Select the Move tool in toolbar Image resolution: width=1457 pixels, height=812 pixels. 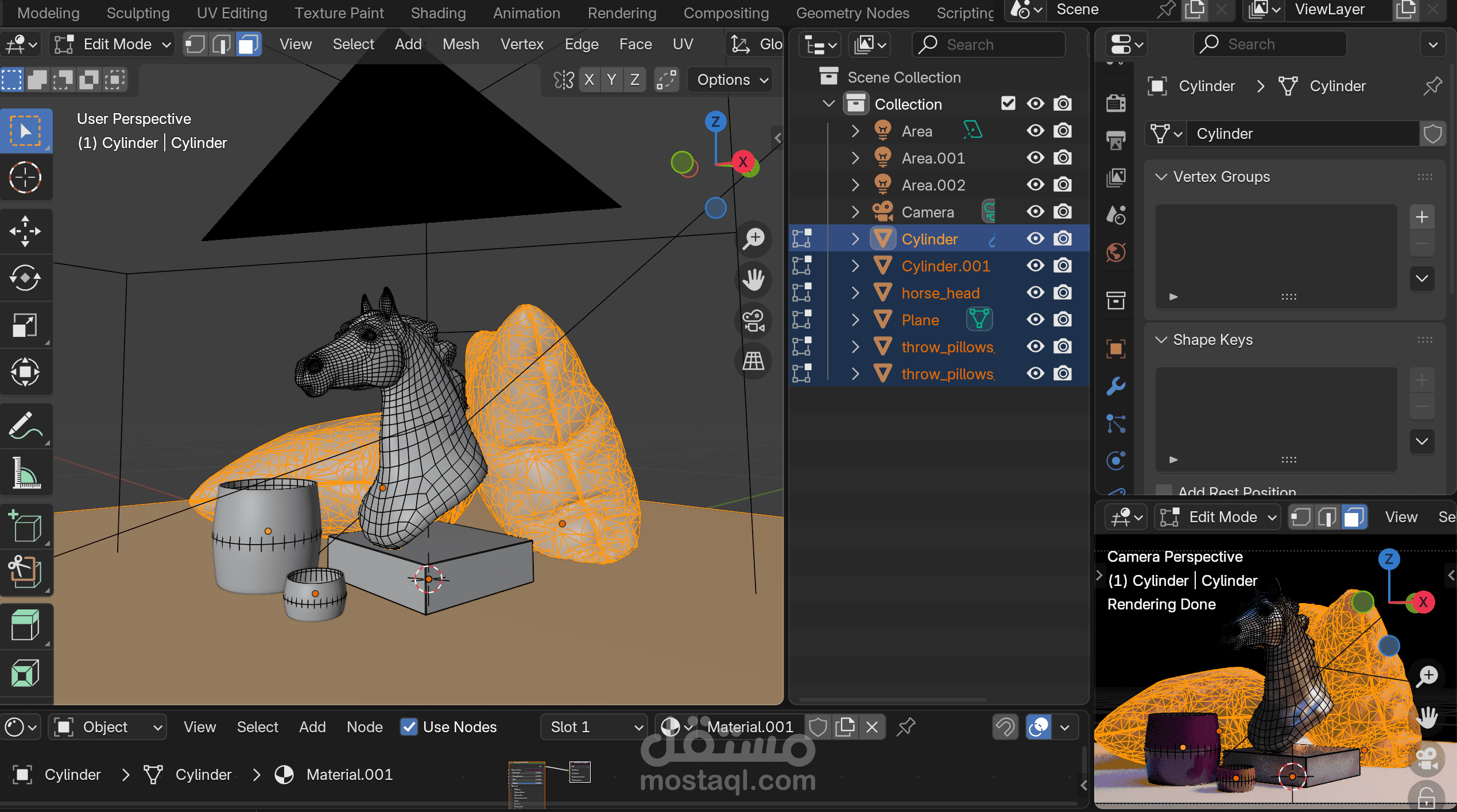(x=25, y=231)
